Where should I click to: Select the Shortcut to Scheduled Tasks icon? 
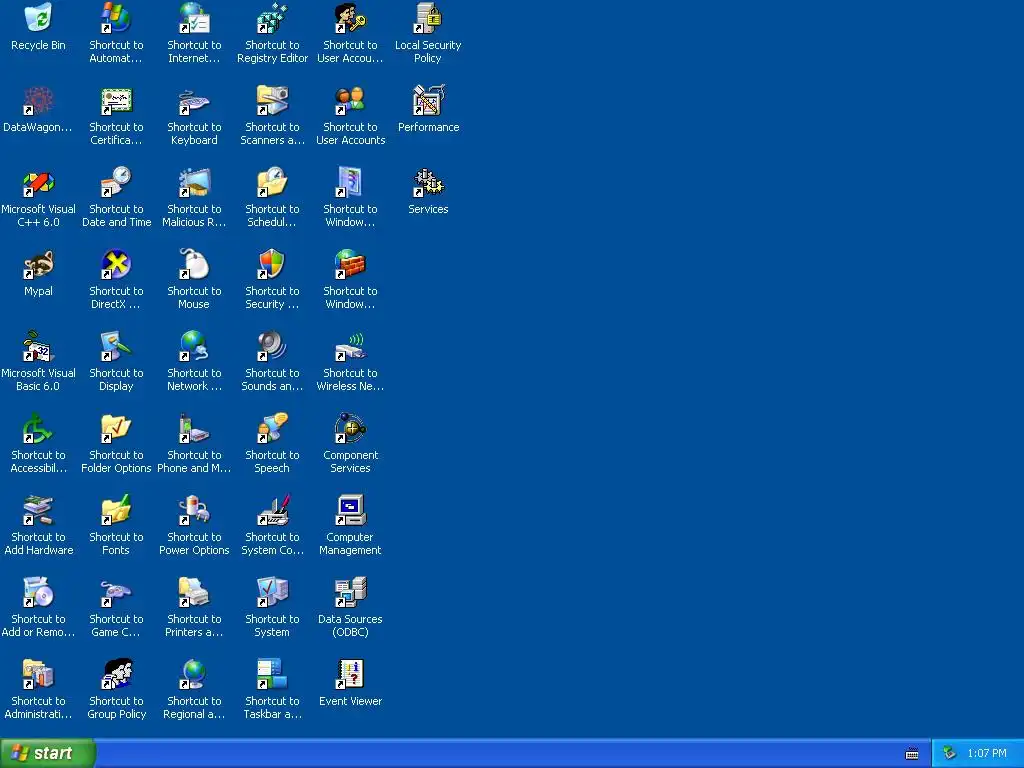[x=272, y=182]
